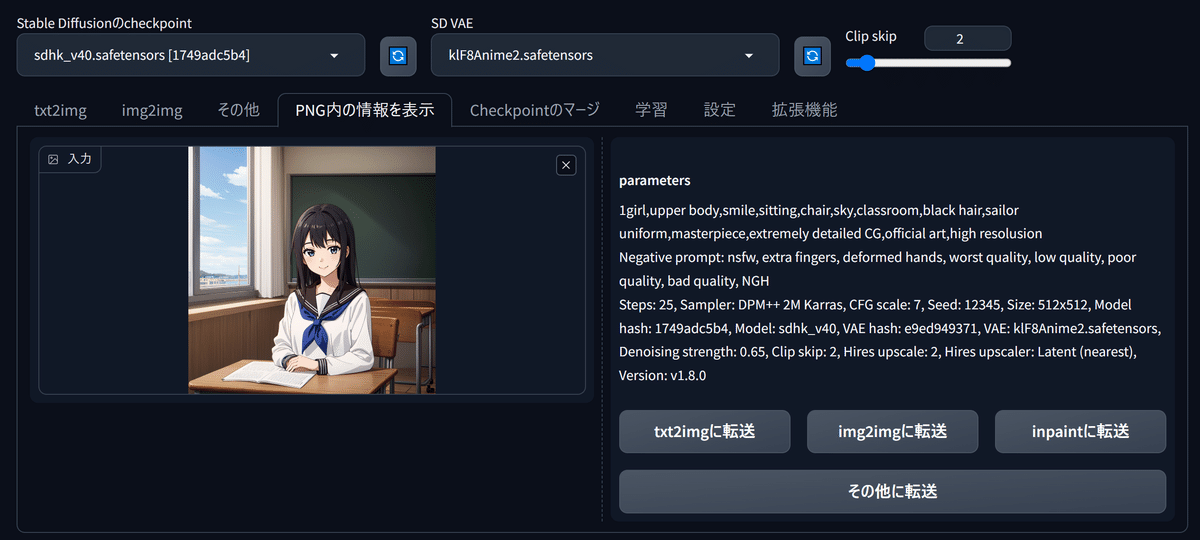Image resolution: width=1200 pixels, height=540 pixels.
Task: Click the Negative prompt text line
Action: [878, 269]
